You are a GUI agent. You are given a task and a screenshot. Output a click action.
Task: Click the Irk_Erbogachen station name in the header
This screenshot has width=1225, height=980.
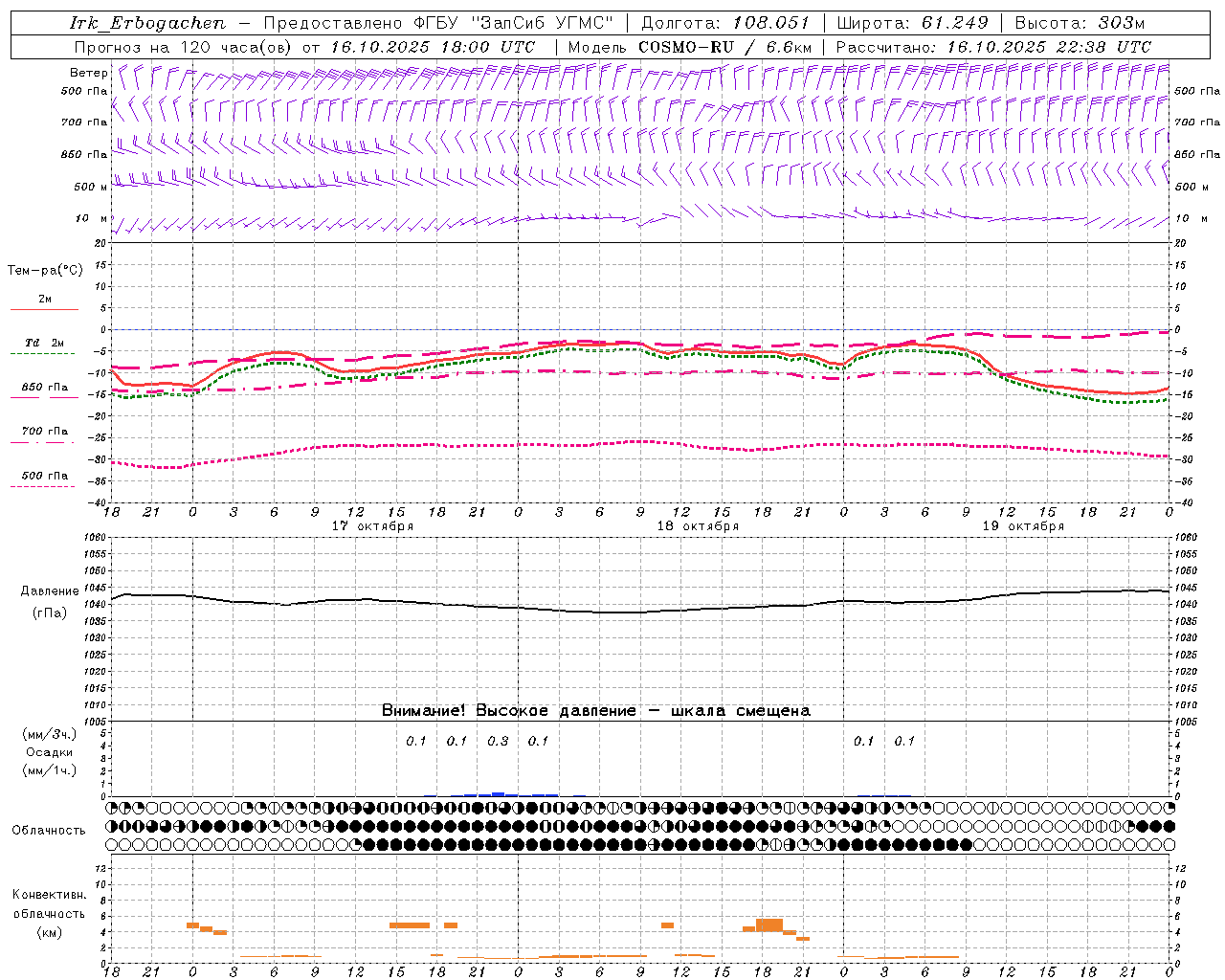(x=147, y=23)
